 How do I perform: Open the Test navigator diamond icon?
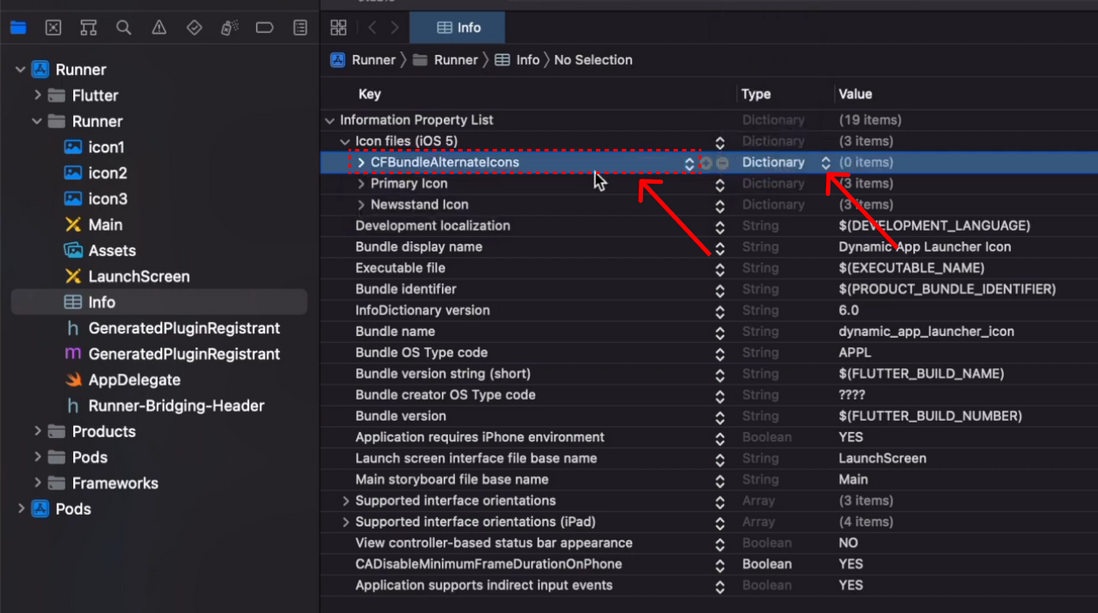tap(194, 28)
